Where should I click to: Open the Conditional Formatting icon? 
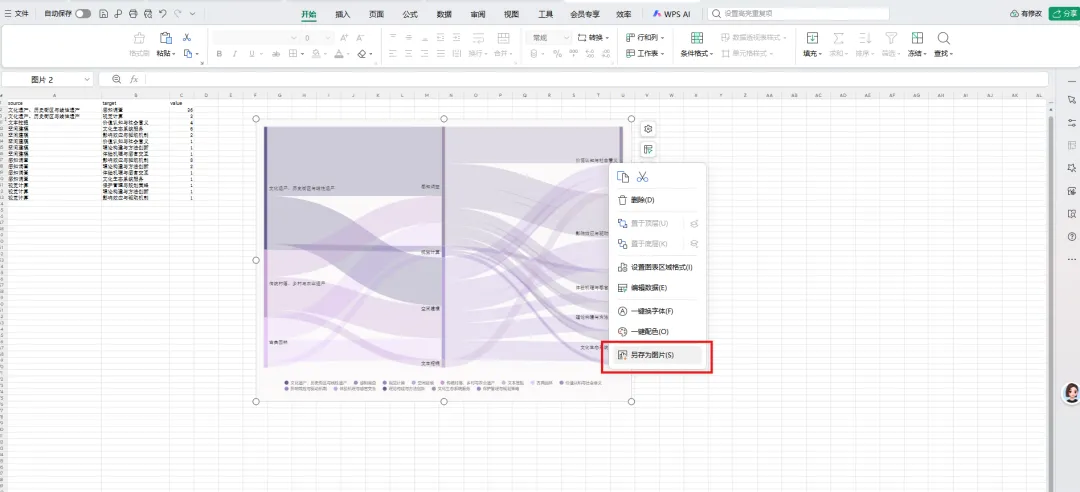[x=697, y=39]
